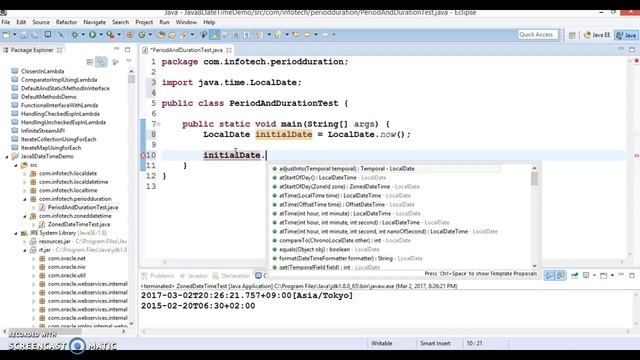Viewport: 640px width, 360px height.
Task: Click the Open Perspective icon
Action: pos(572,35)
